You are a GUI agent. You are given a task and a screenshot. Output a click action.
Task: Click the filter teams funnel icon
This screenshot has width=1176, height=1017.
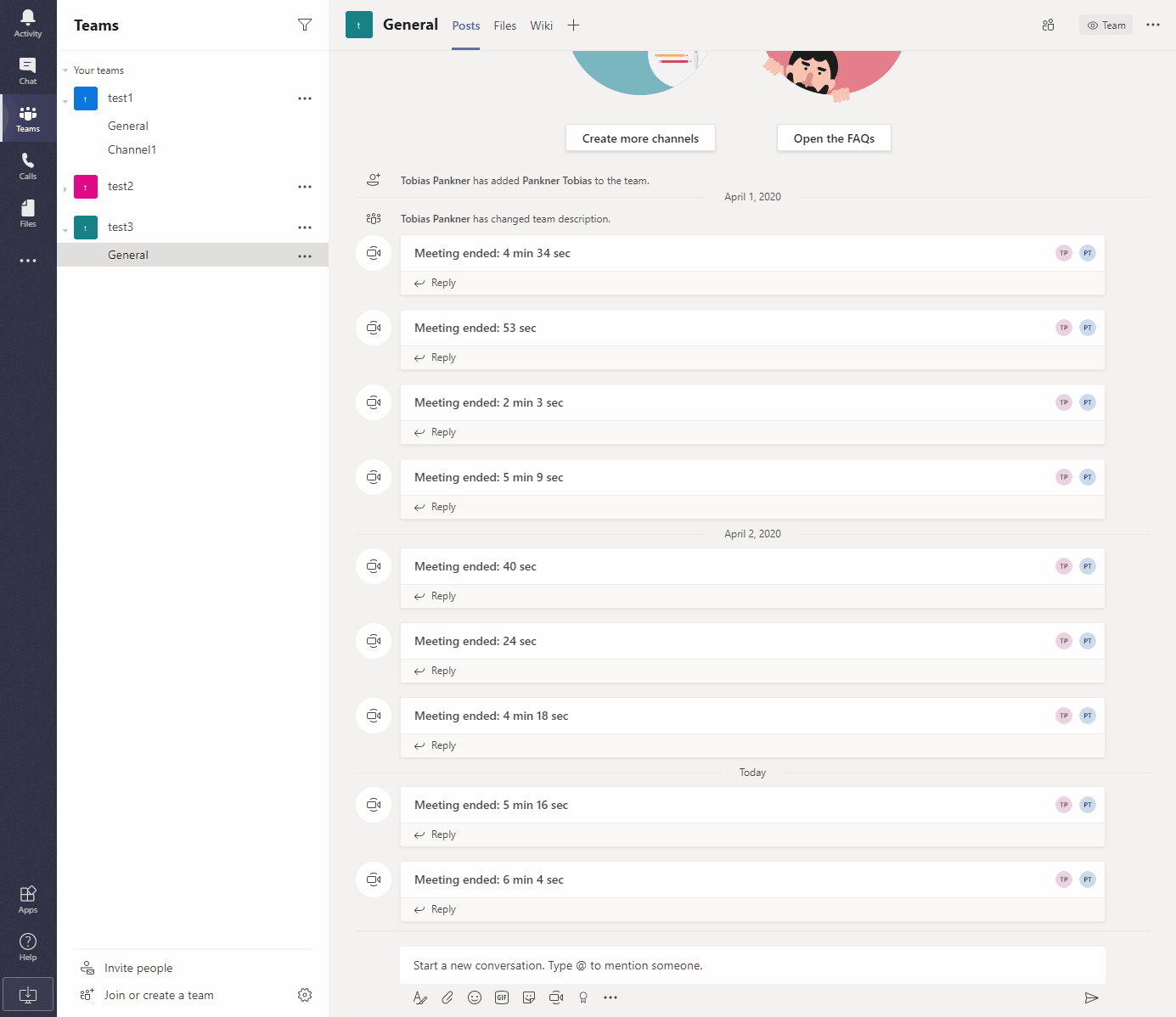click(305, 25)
